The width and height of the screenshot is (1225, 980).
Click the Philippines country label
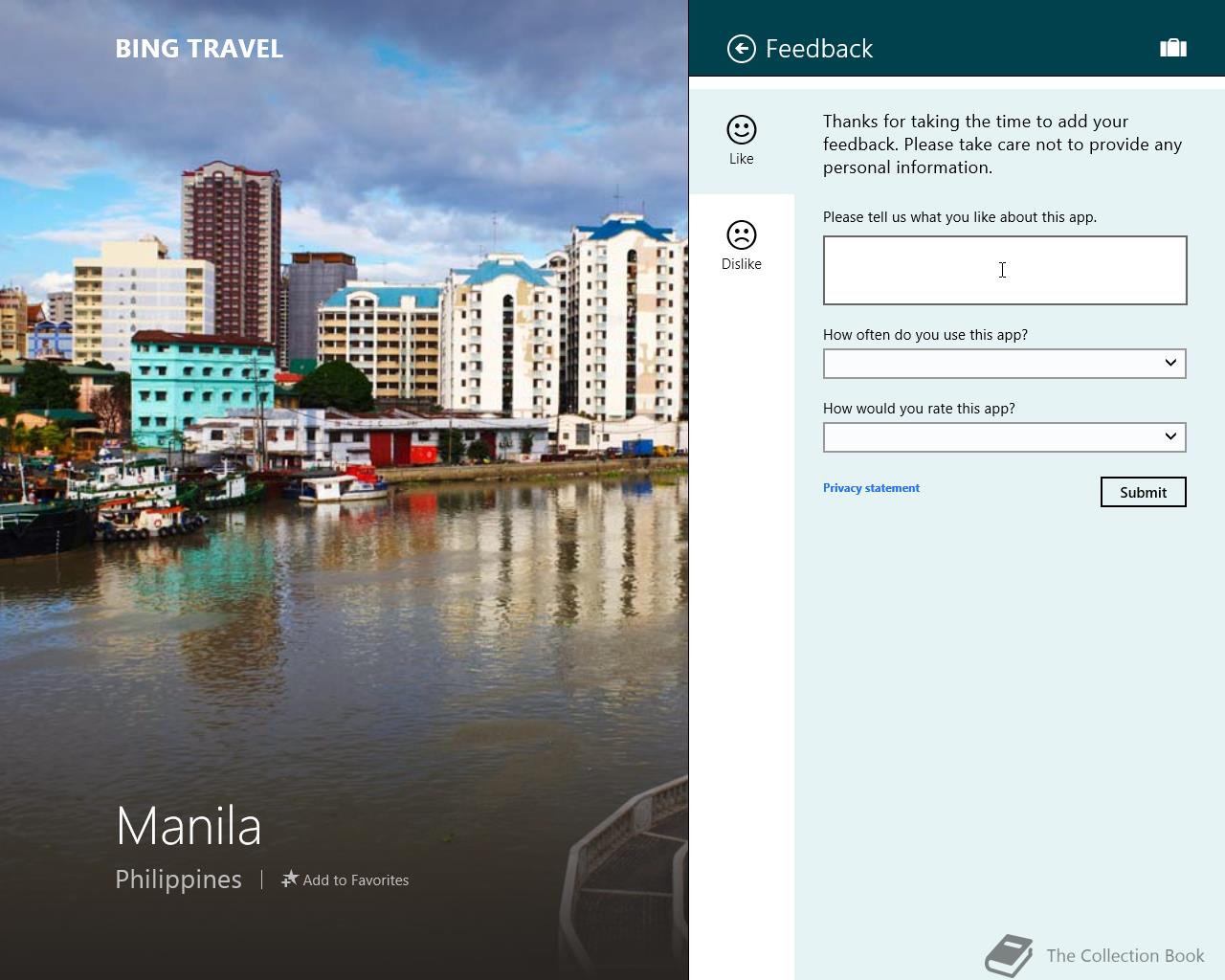point(178,880)
